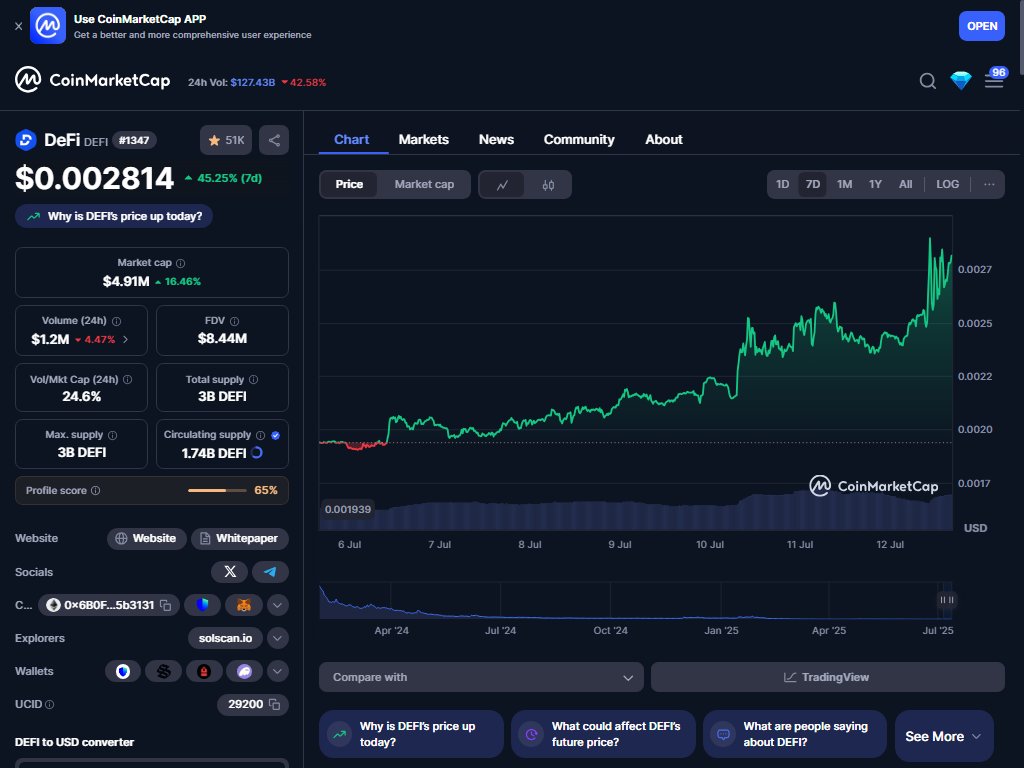
Task: Set chart range to 7D
Action: [x=812, y=184]
